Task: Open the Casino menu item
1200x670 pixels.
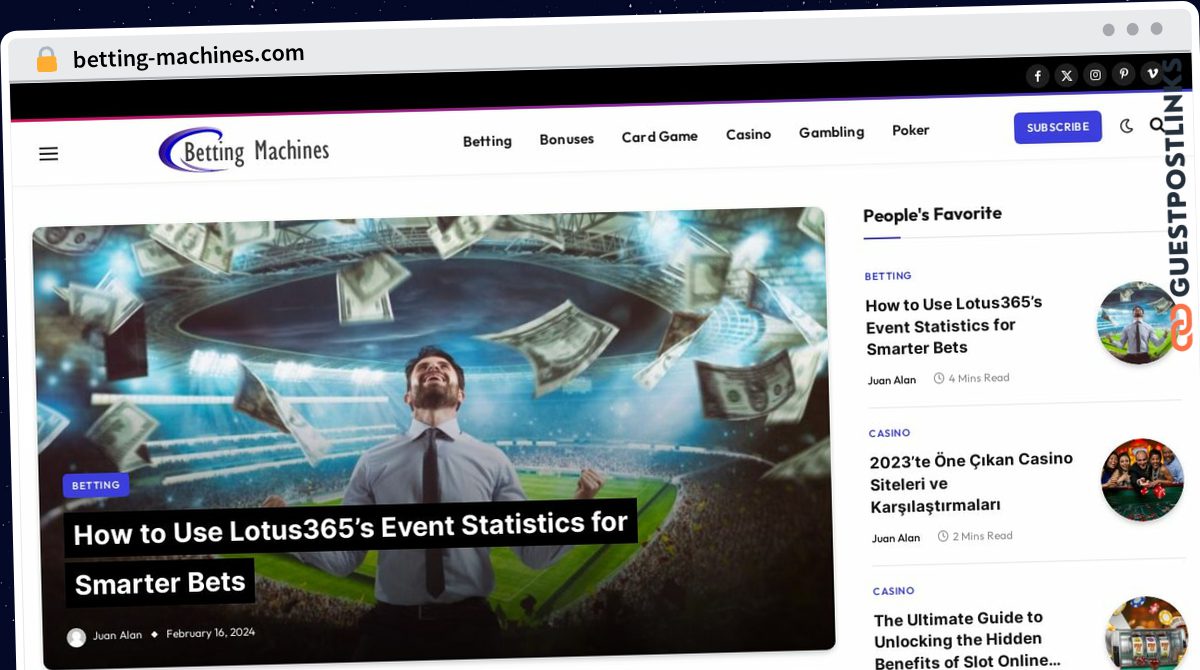Action: 749,134
